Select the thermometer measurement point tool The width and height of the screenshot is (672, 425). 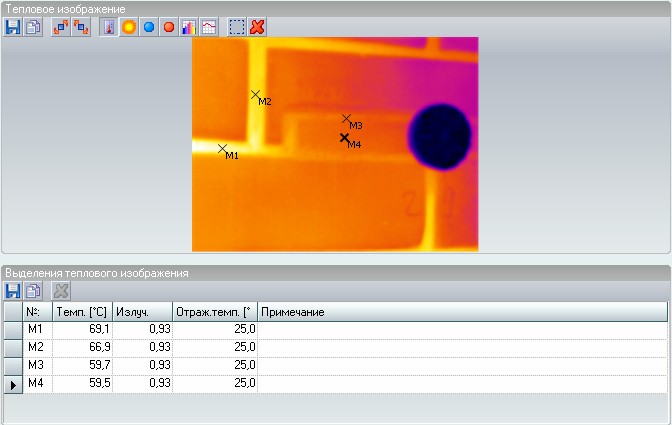[109, 27]
